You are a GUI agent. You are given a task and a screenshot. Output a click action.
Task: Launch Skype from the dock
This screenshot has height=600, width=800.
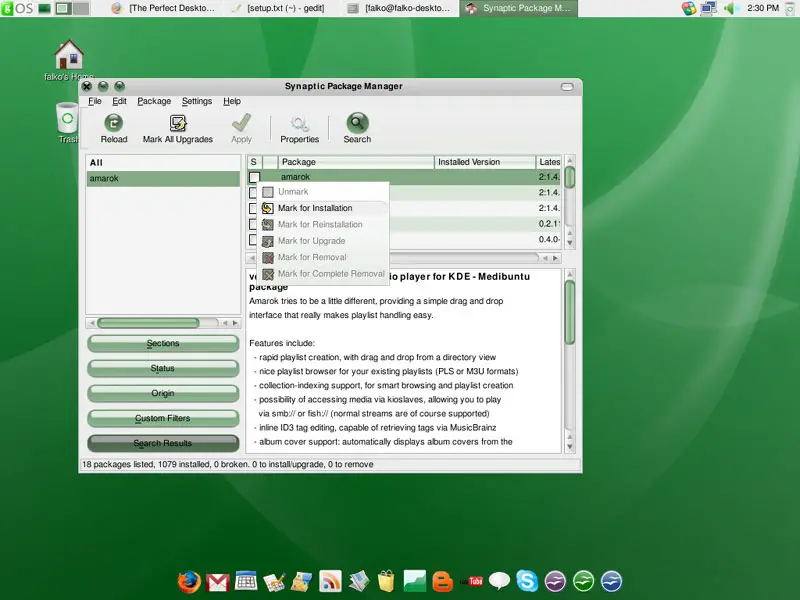[527, 581]
